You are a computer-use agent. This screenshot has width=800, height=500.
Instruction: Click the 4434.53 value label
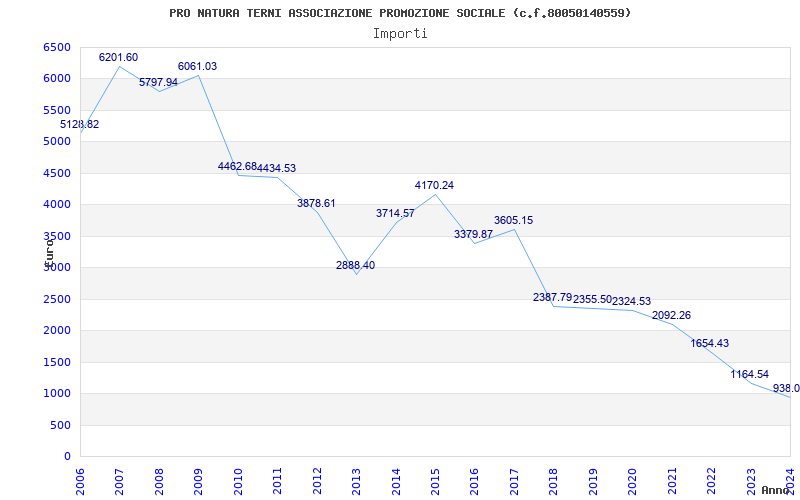pos(277,168)
